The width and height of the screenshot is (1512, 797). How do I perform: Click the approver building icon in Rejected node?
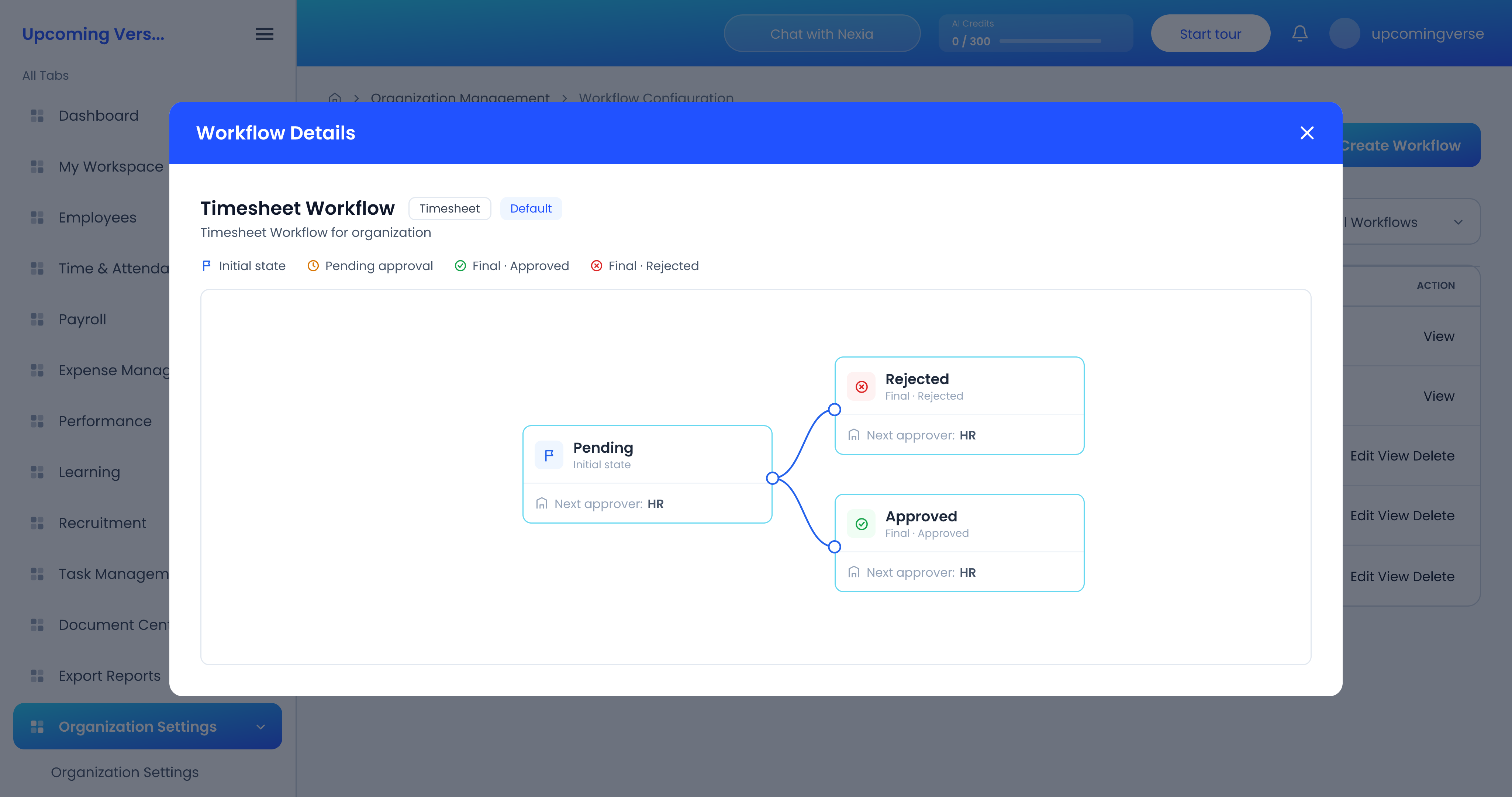854,435
